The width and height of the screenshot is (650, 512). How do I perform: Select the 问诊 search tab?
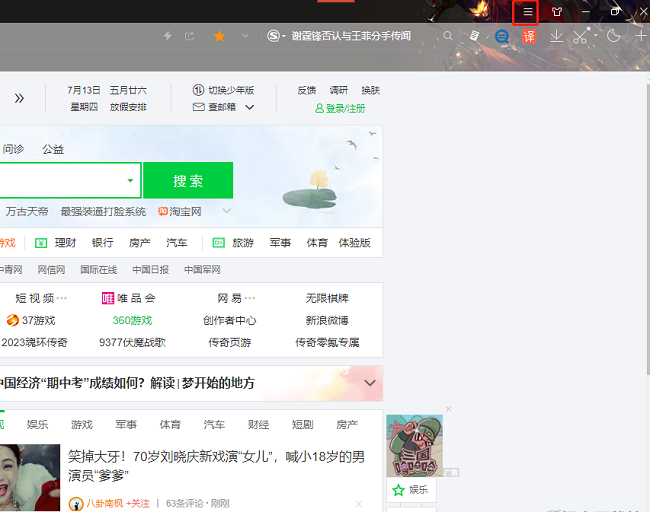tap(13, 149)
